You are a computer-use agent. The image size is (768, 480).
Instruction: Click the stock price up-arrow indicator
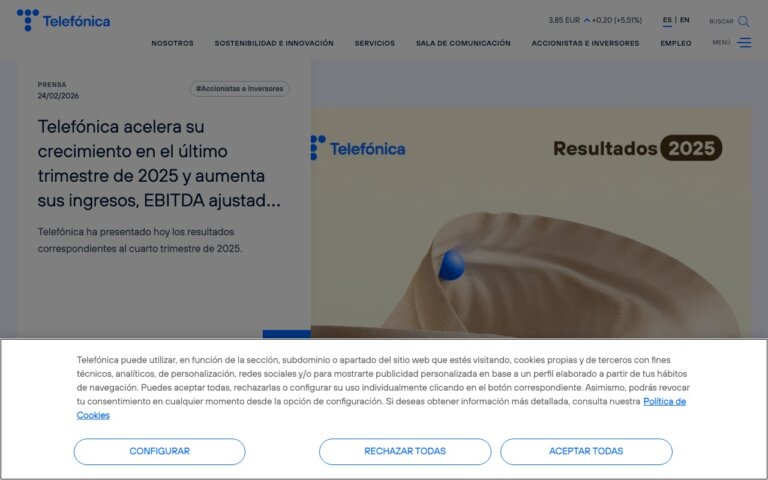point(586,21)
